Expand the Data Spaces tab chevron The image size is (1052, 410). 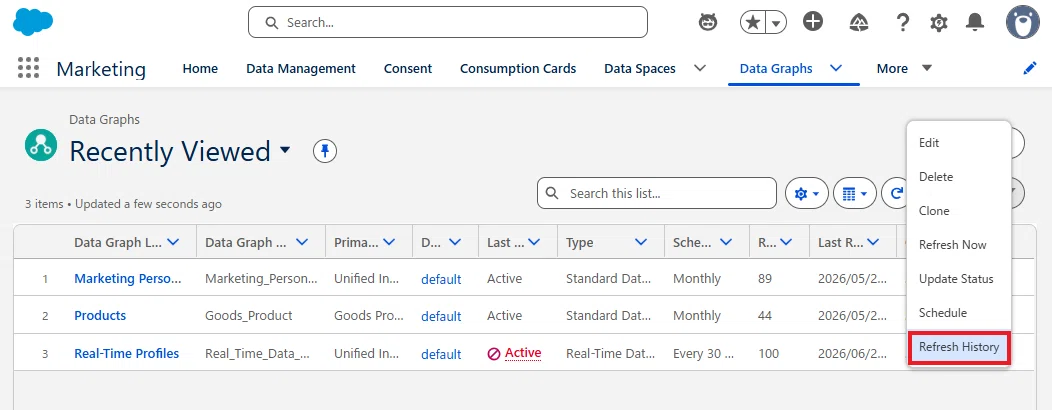(700, 68)
